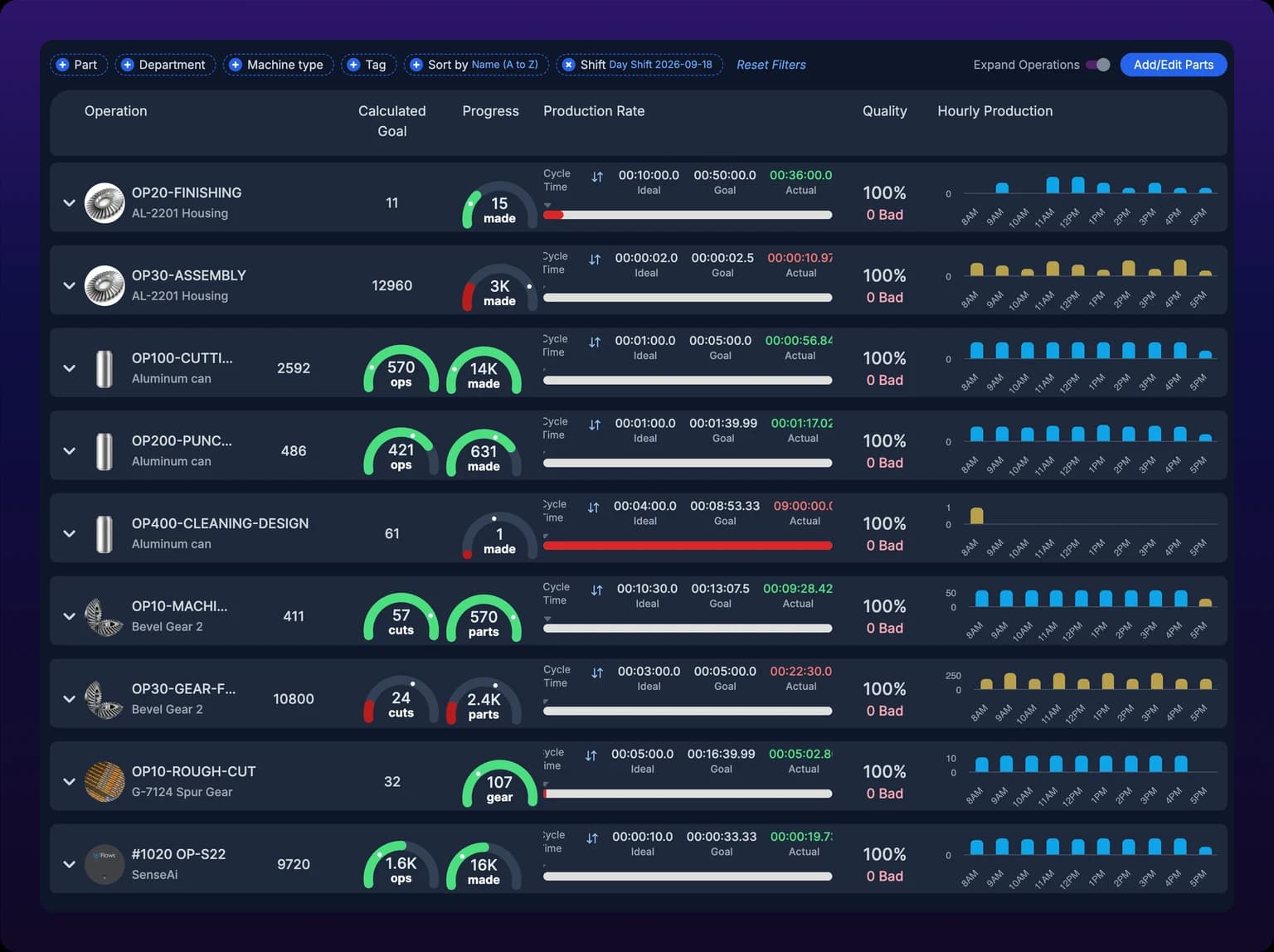Click the 107 gear progress gauge

click(x=499, y=784)
